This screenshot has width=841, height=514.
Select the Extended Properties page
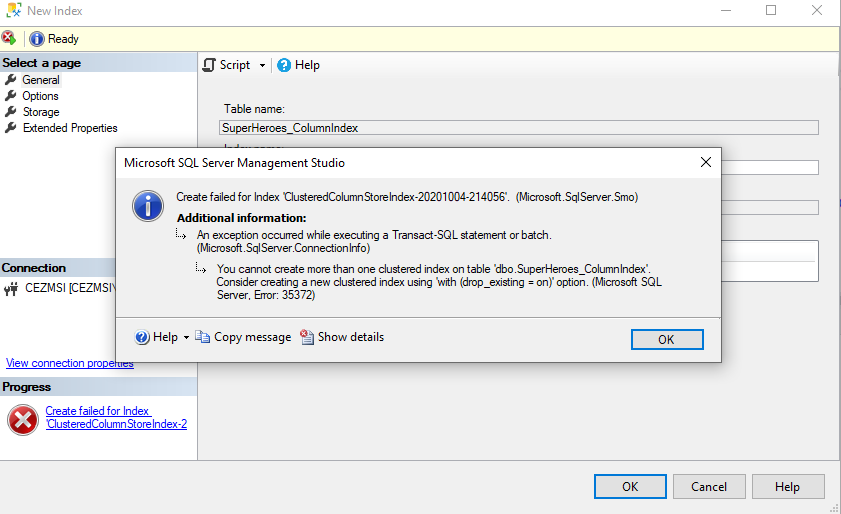tap(70, 128)
